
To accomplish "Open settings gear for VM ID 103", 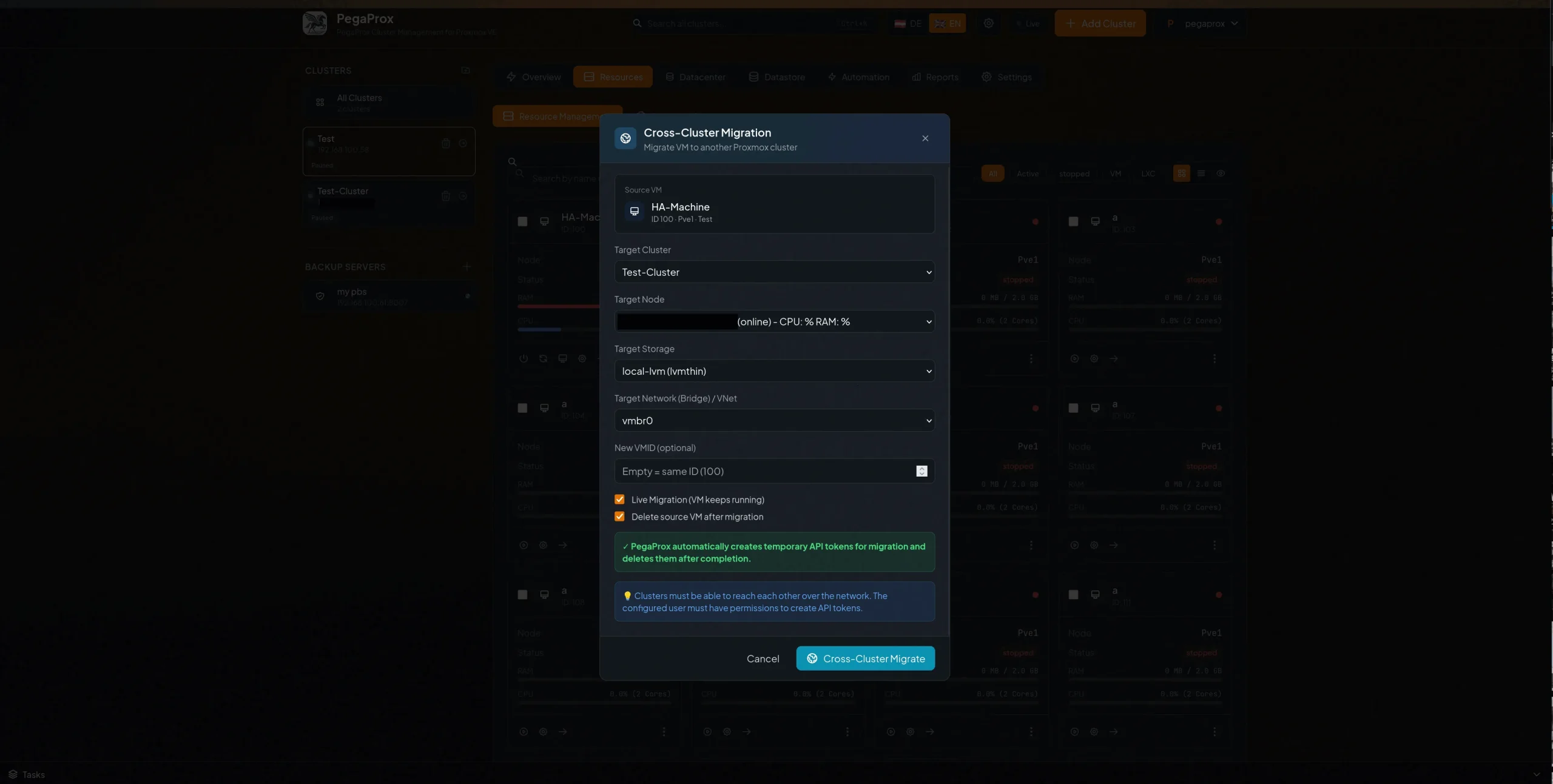I will click(x=1094, y=358).
